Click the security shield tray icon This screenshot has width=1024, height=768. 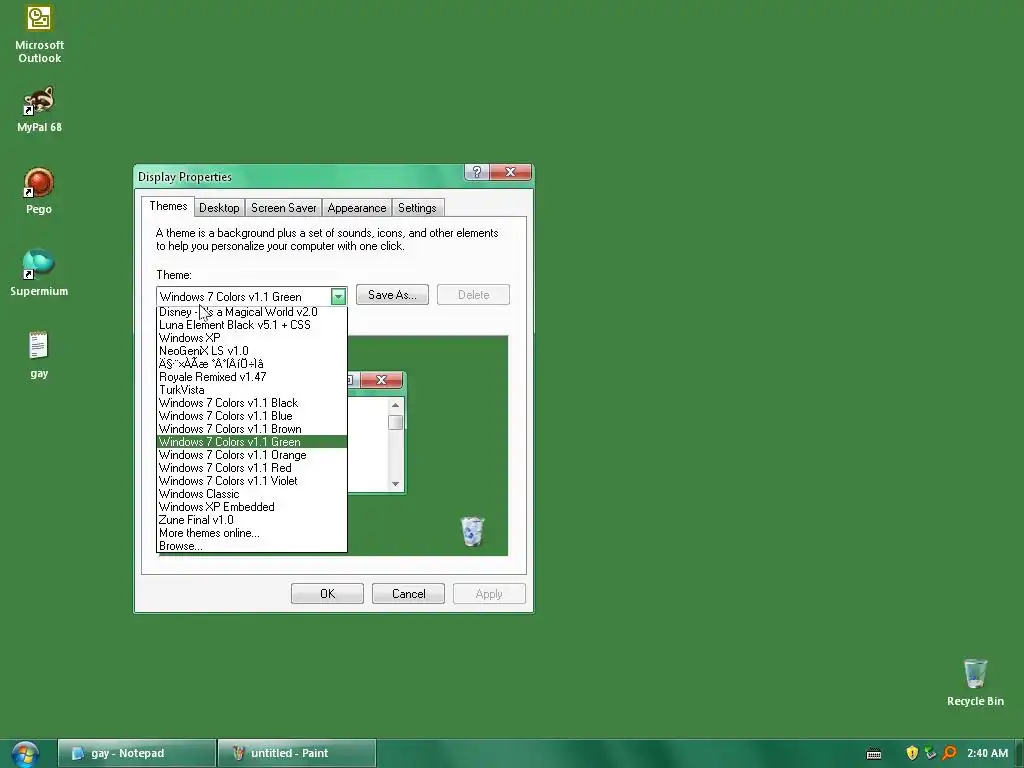912,753
